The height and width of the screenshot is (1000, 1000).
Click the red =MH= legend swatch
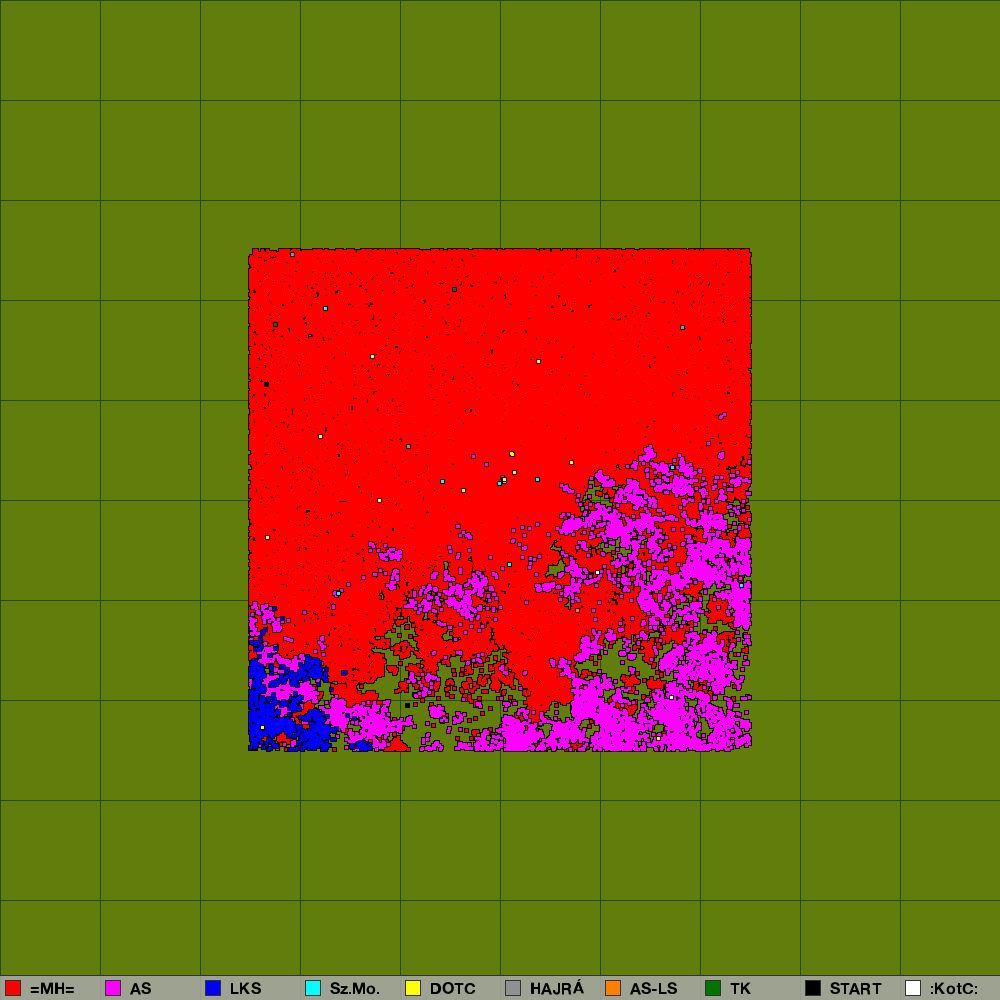click(x=13, y=988)
